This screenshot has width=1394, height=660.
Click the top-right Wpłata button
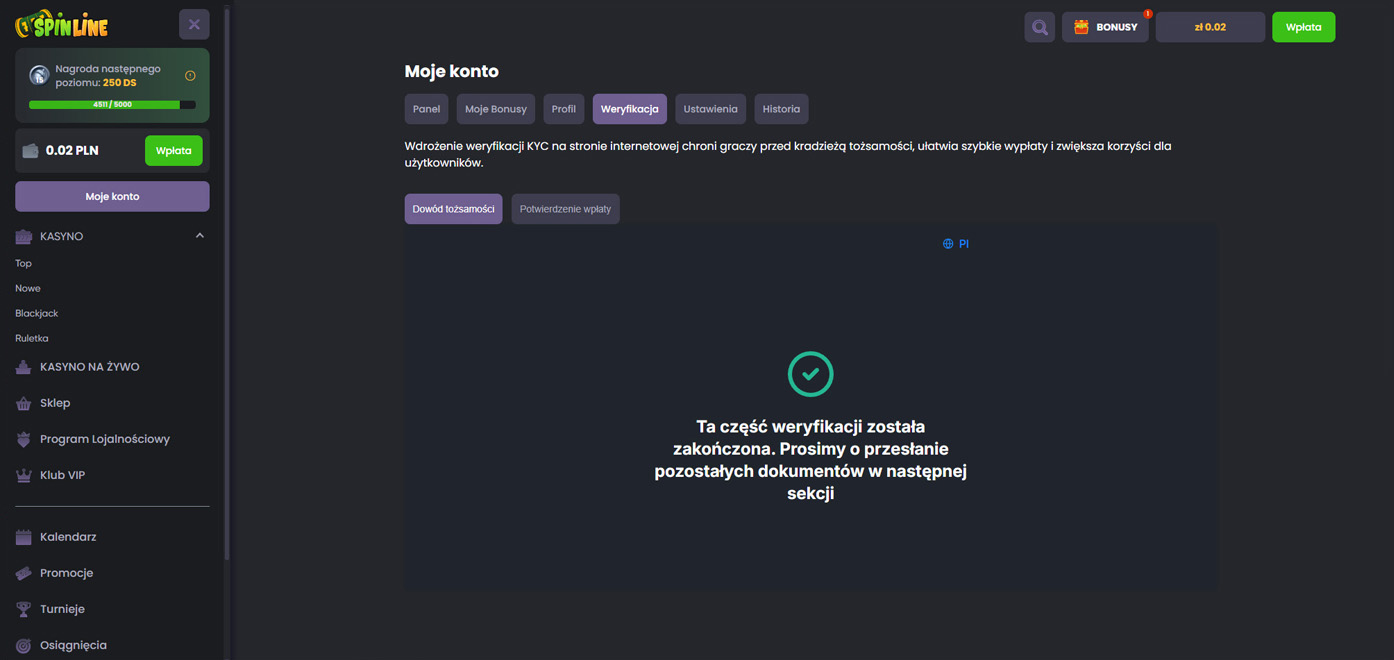[x=1302, y=27]
